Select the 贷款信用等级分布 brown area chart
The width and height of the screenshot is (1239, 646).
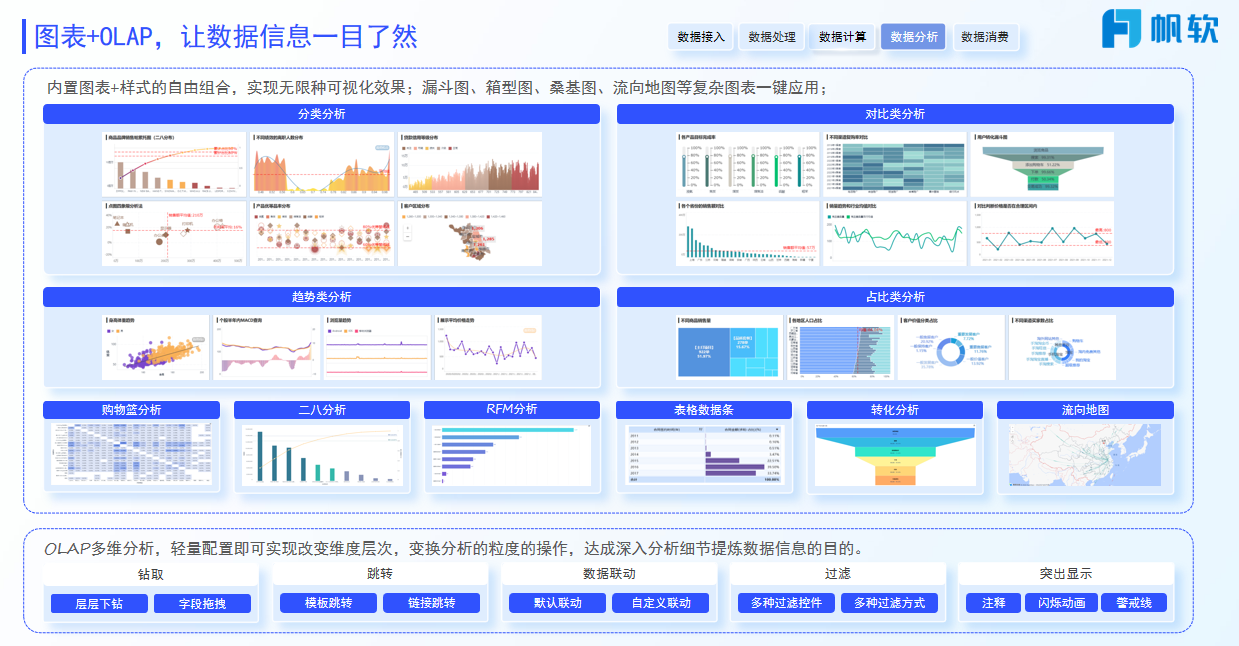point(469,164)
